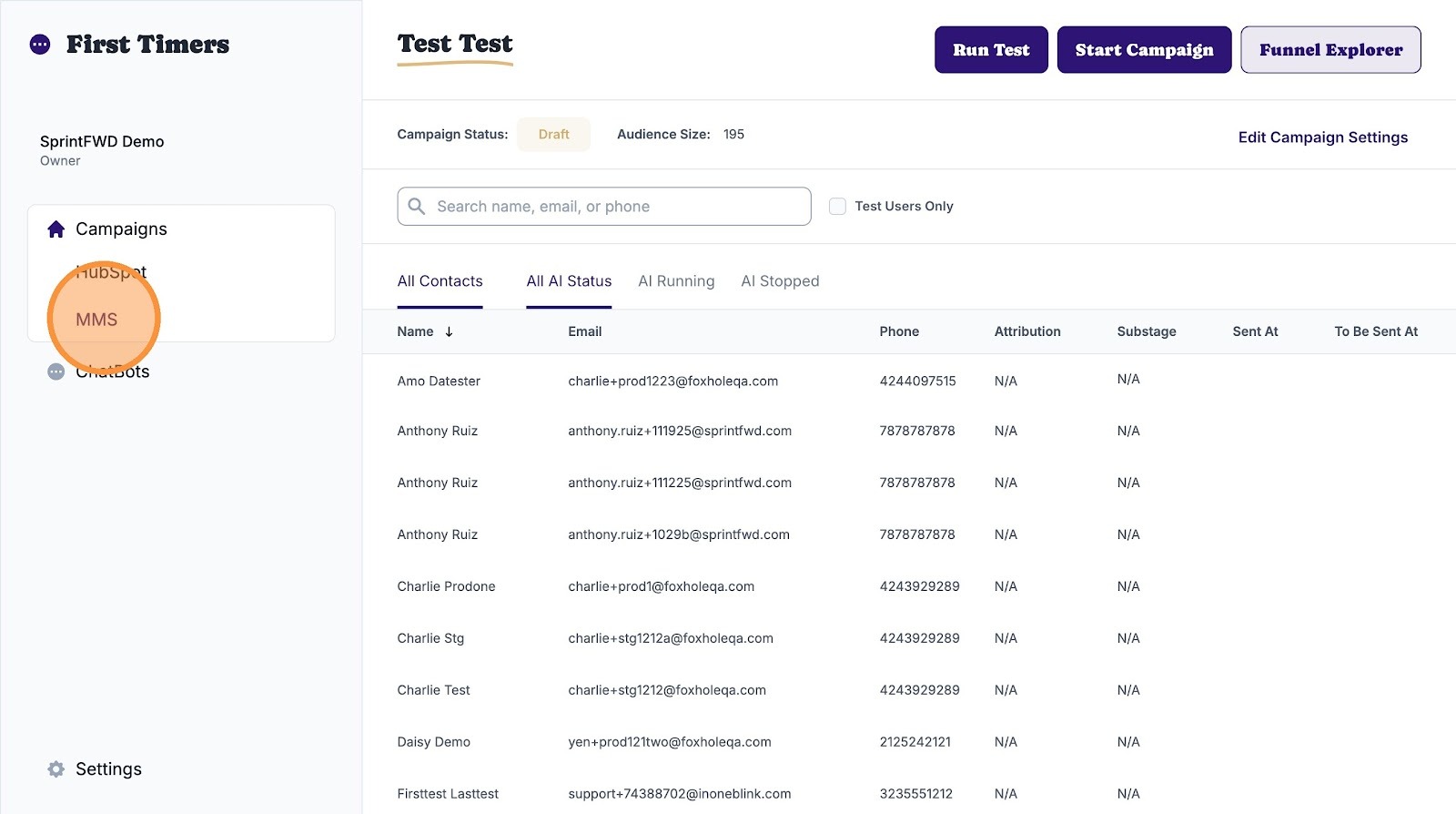Select the Firsttest Lasttest contact

[448, 795]
